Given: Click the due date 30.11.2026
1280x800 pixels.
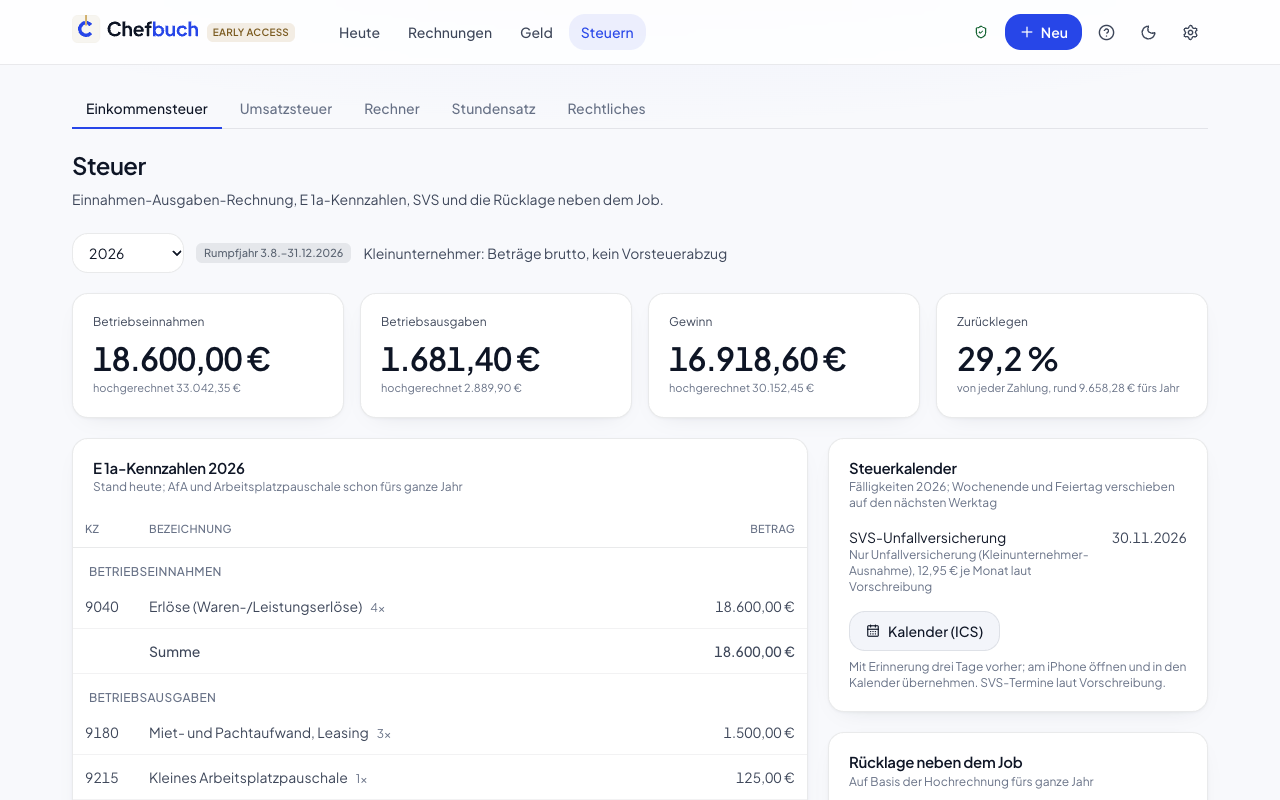Looking at the screenshot, I should pyautogui.click(x=1149, y=538).
